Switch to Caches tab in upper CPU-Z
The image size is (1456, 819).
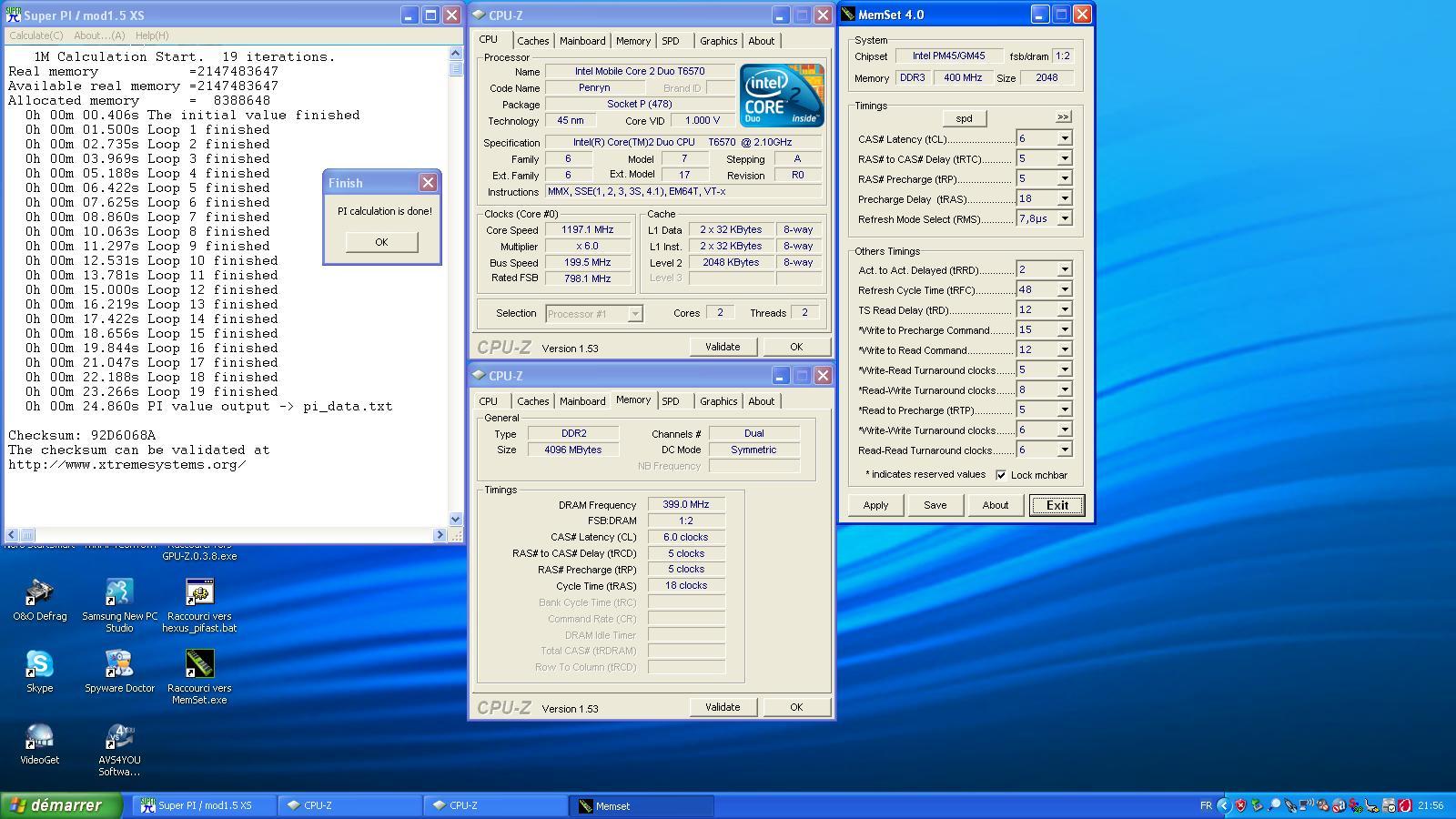pyautogui.click(x=532, y=41)
